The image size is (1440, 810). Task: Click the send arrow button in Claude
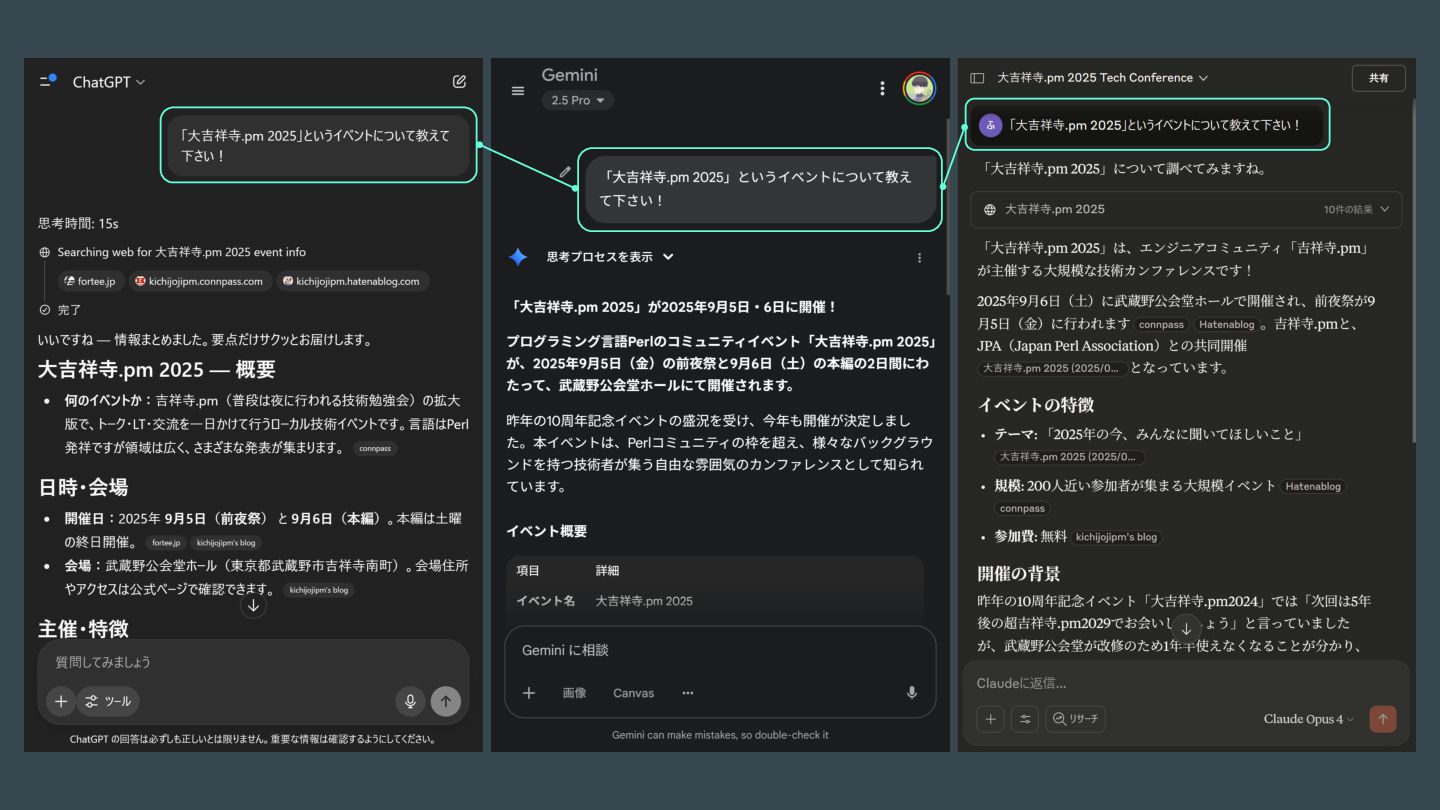(x=1383, y=719)
